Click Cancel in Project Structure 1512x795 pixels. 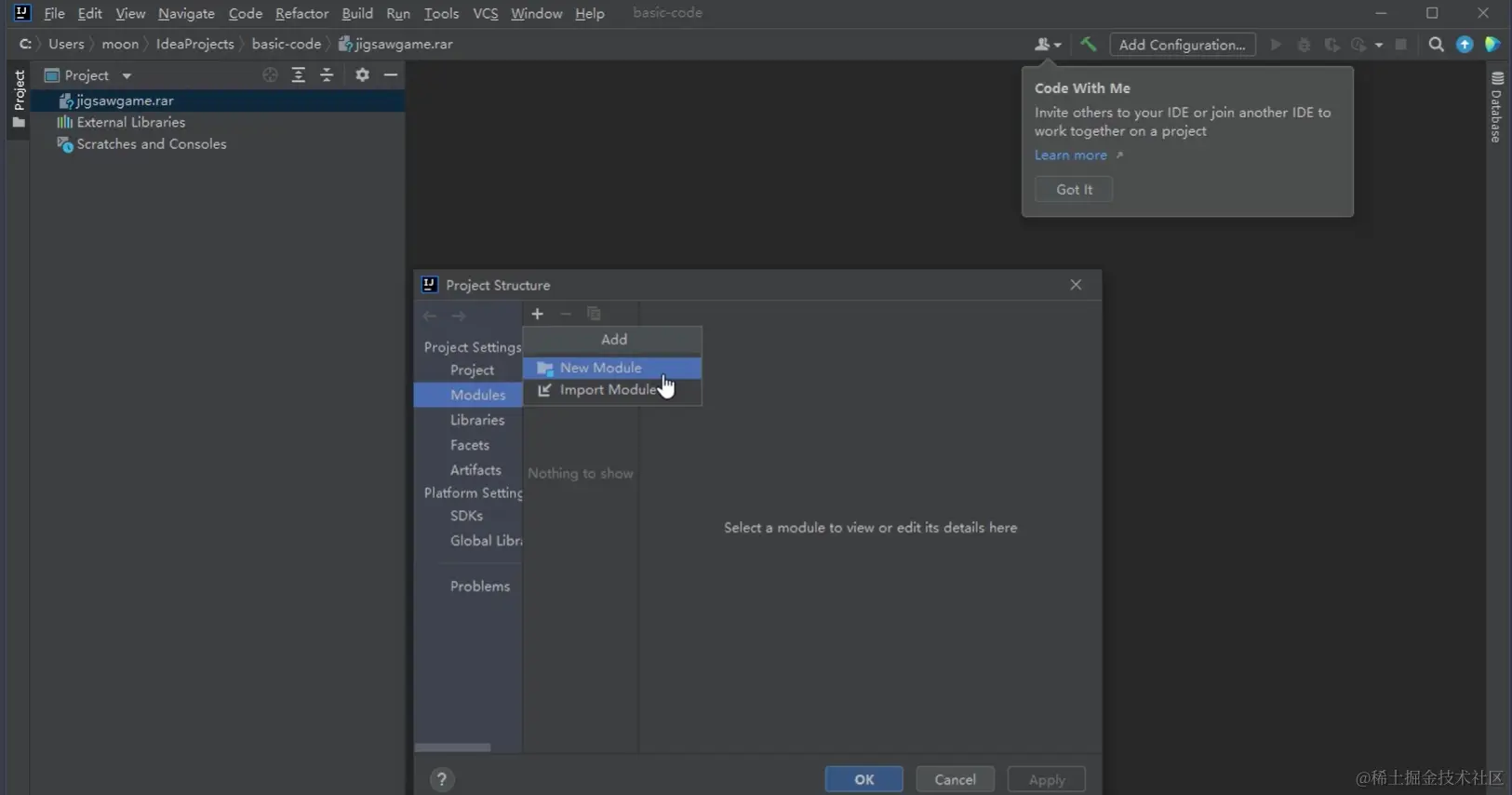click(x=955, y=779)
